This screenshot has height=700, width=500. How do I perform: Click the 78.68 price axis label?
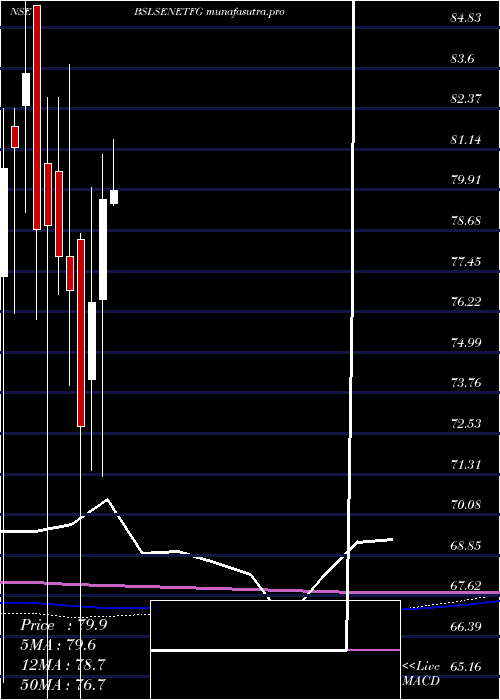click(x=466, y=220)
